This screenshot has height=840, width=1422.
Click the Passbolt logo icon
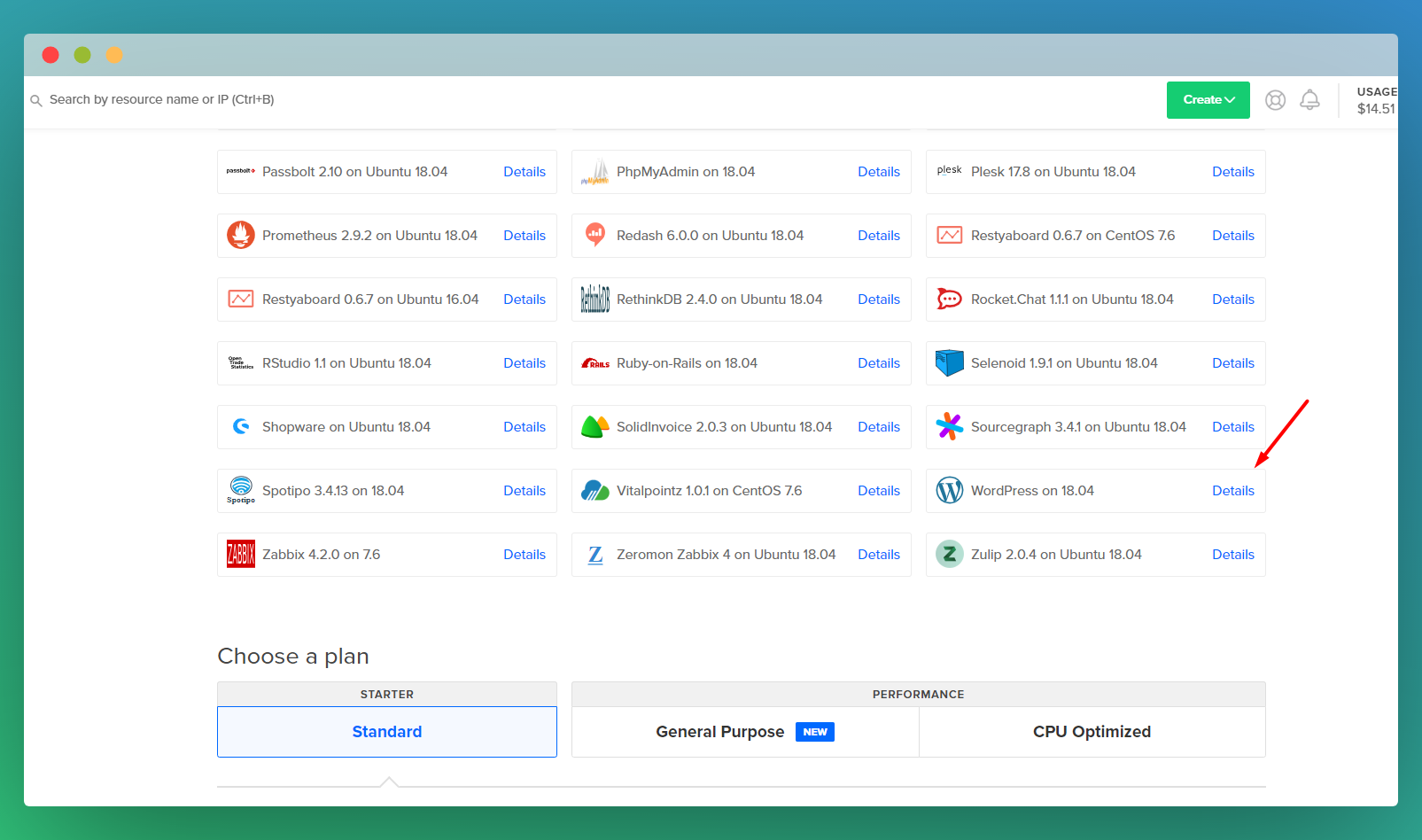(x=241, y=171)
